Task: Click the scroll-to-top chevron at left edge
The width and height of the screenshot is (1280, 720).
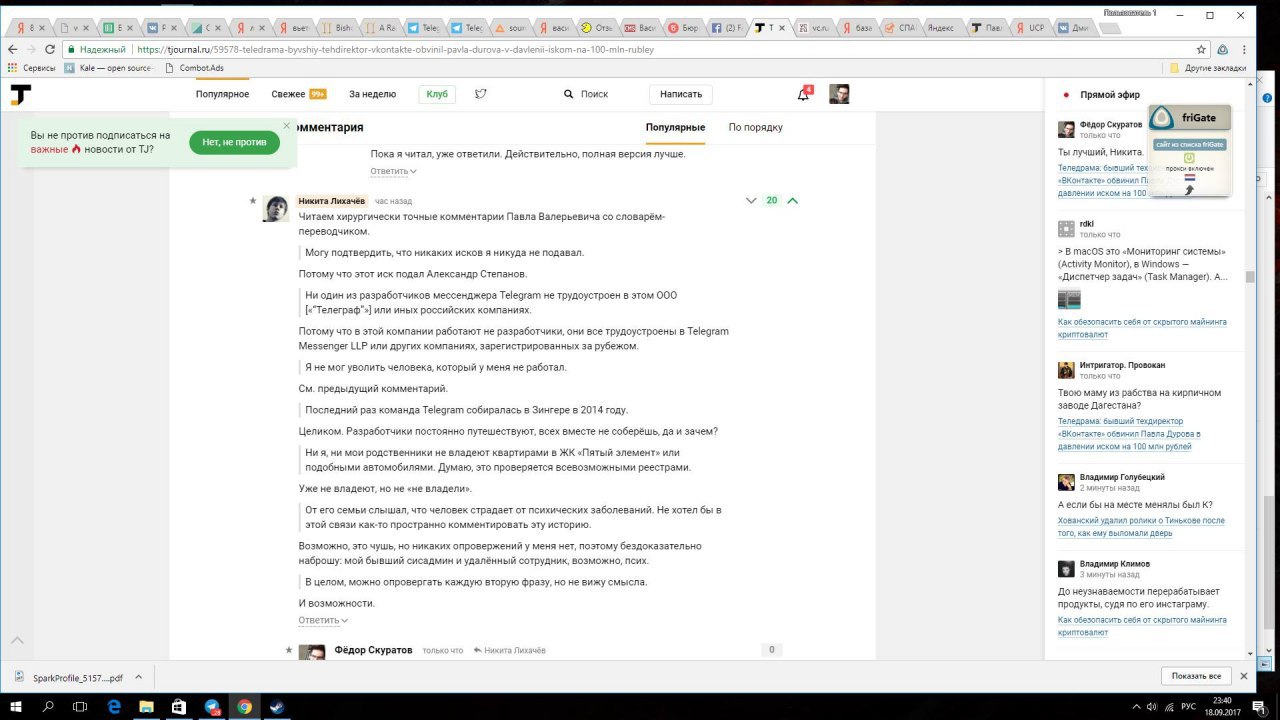Action: pos(17,640)
